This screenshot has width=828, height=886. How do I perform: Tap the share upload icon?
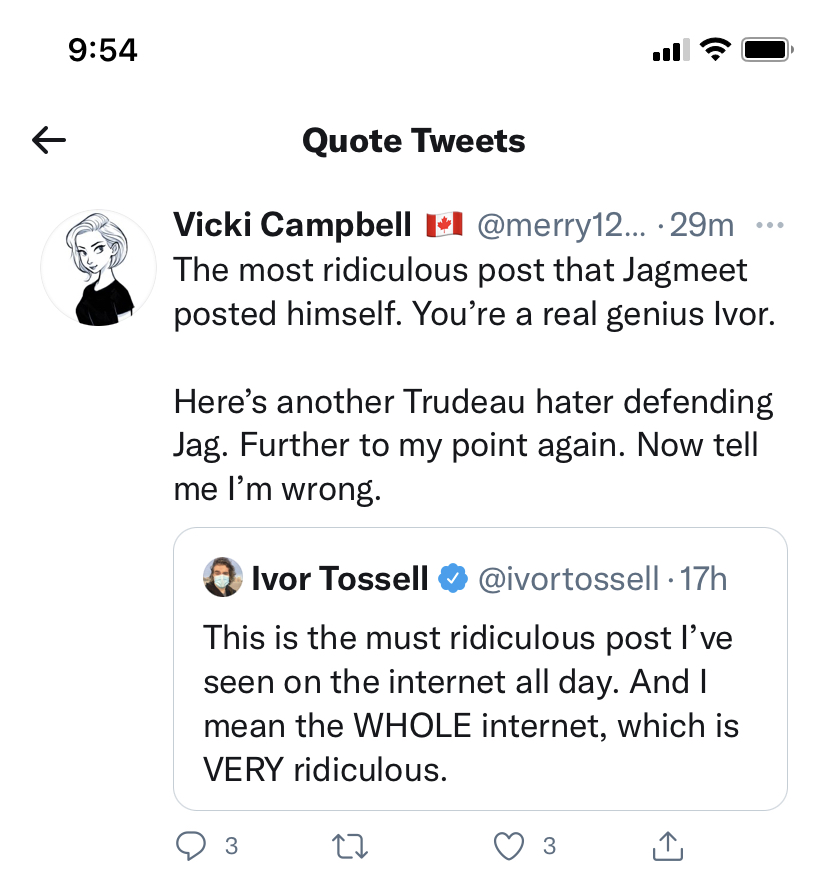point(669,846)
